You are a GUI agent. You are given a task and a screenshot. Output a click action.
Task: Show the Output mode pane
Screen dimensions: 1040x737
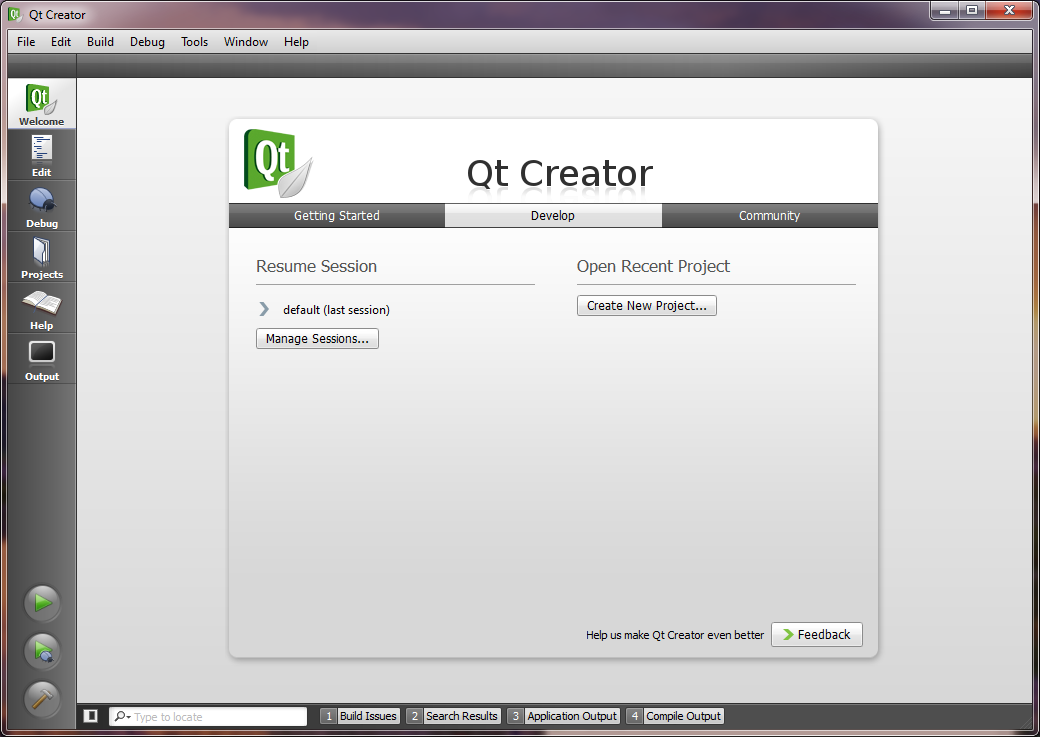41,359
